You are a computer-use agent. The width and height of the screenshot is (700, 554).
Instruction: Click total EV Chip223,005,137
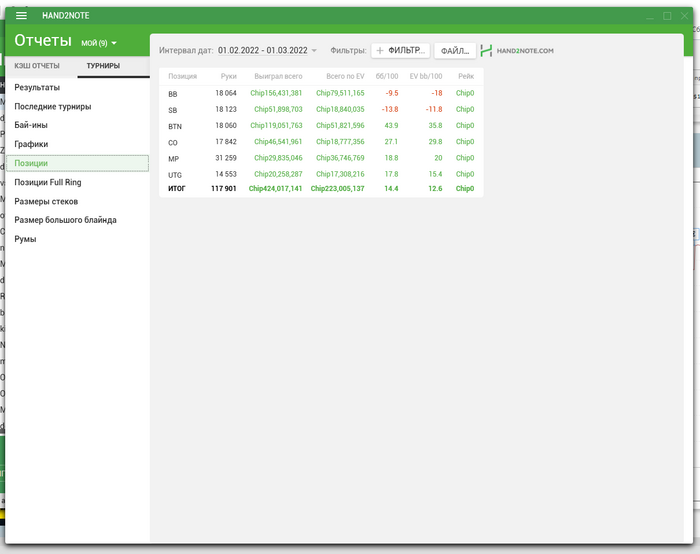pyautogui.click(x=338, y=188)
